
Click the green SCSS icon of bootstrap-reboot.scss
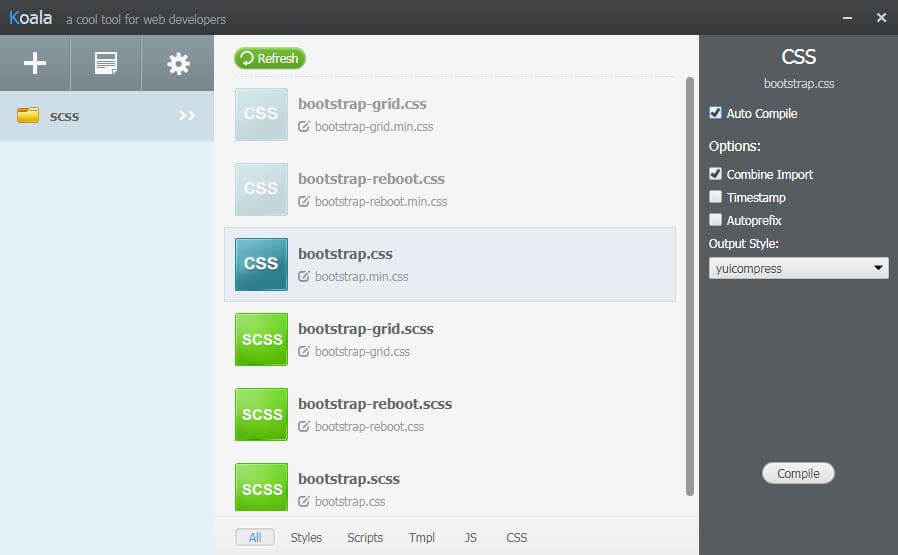(x=261, y=414)
